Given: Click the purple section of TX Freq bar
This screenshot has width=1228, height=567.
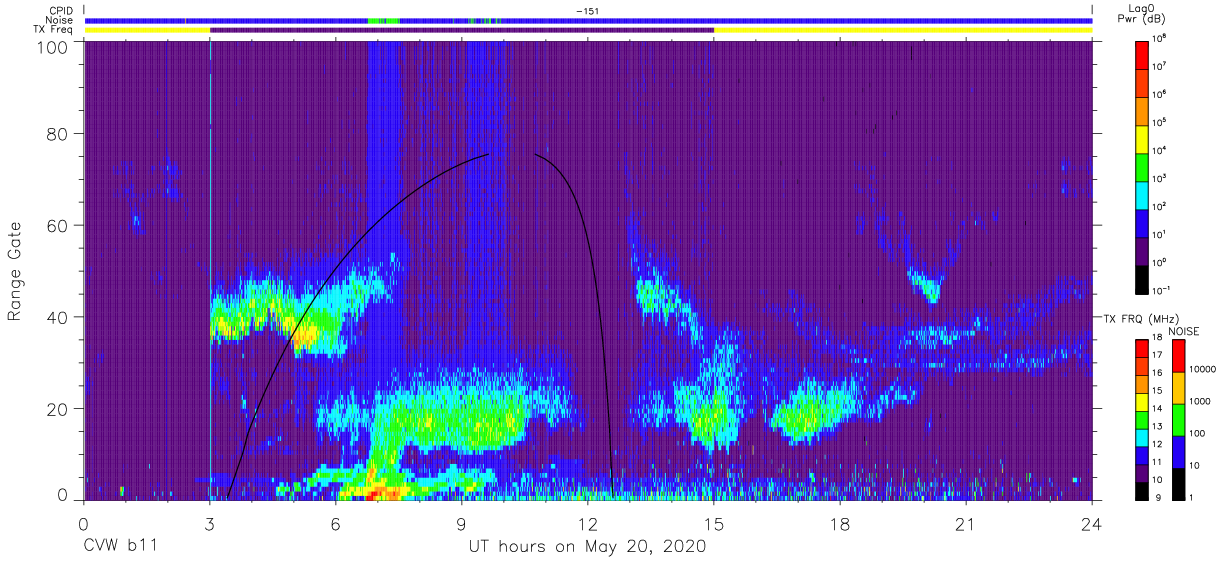Looking at the screenshot, I should tap(462, 30).
